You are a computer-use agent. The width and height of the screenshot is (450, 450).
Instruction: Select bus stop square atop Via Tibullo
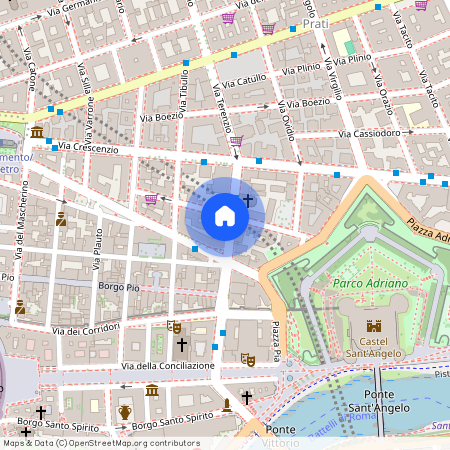[x=186, y=63]
